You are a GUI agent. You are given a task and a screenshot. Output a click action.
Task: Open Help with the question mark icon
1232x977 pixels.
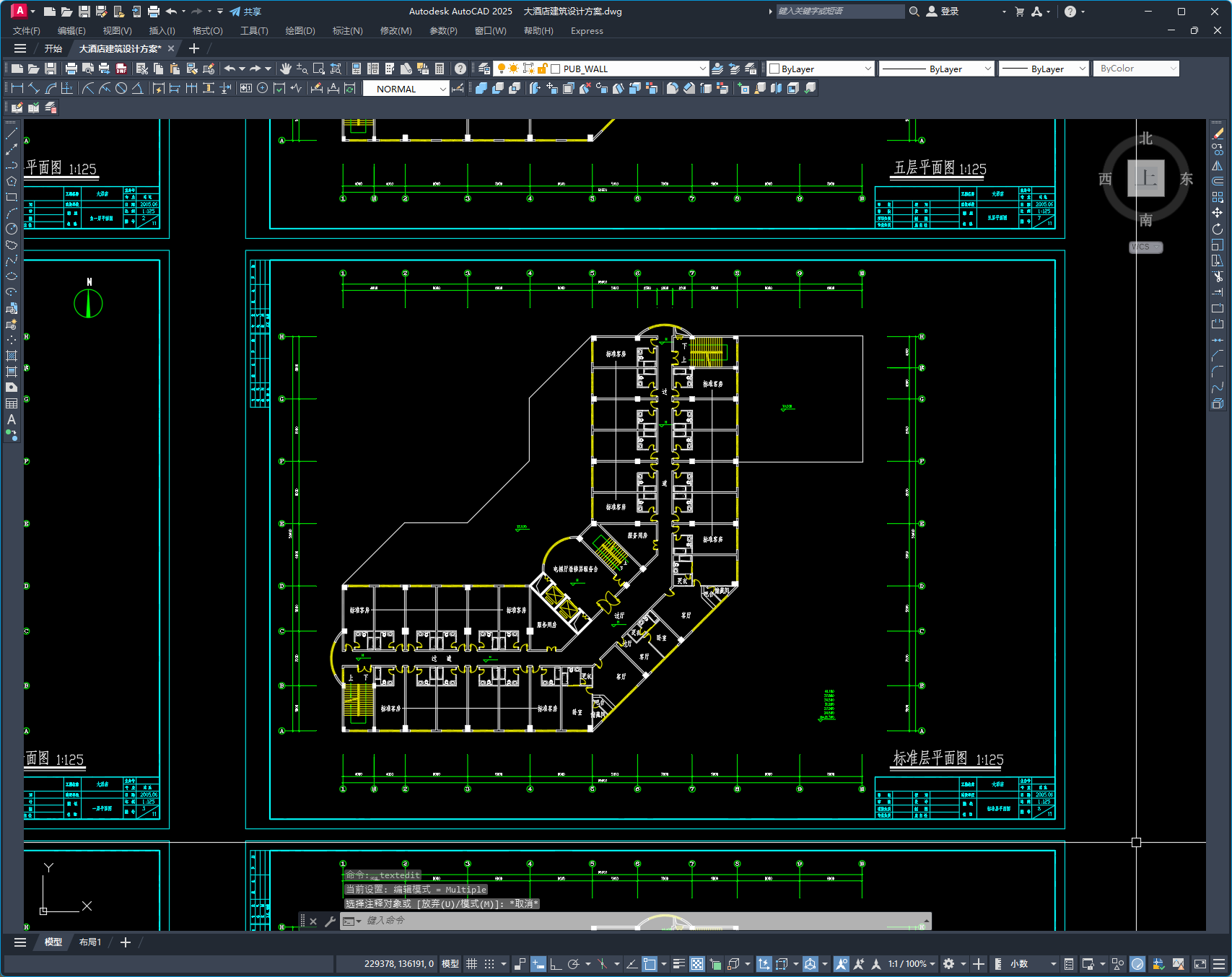point(460,69)
